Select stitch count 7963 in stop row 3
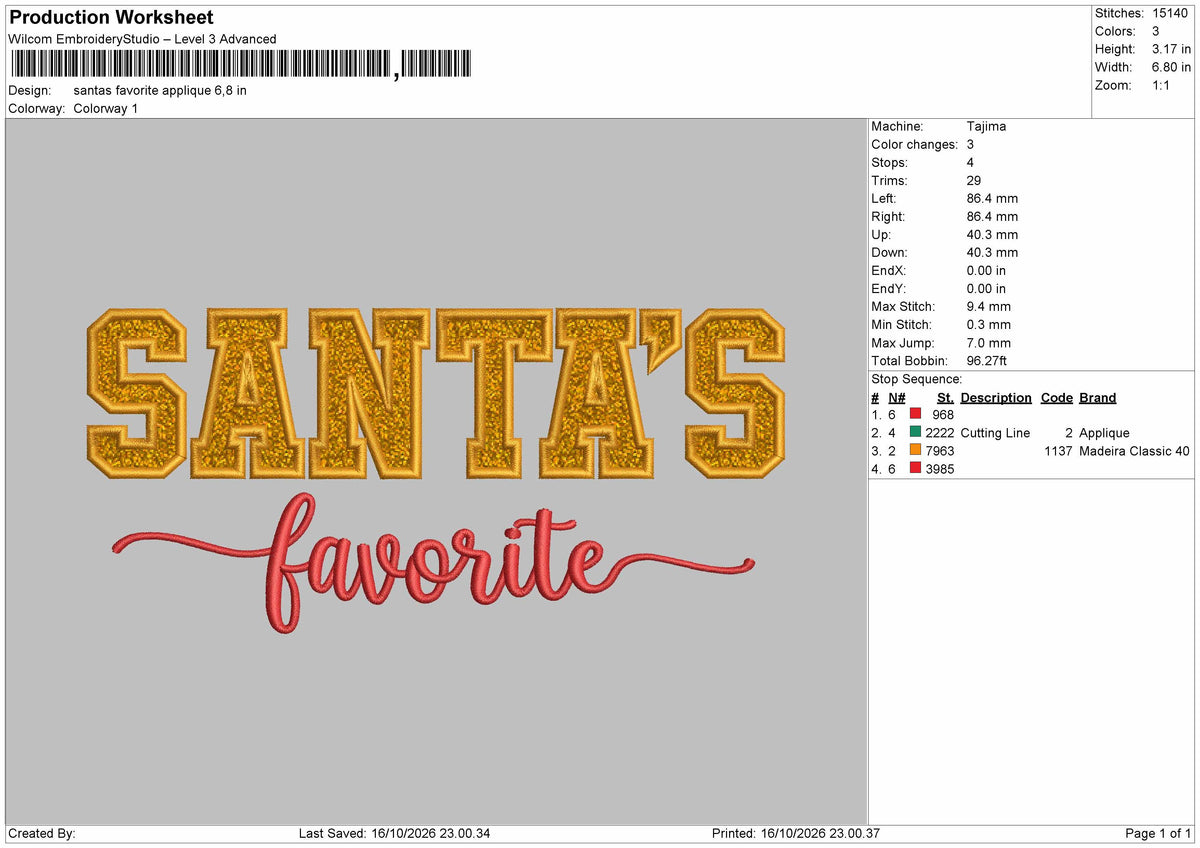 click(940, 450)
